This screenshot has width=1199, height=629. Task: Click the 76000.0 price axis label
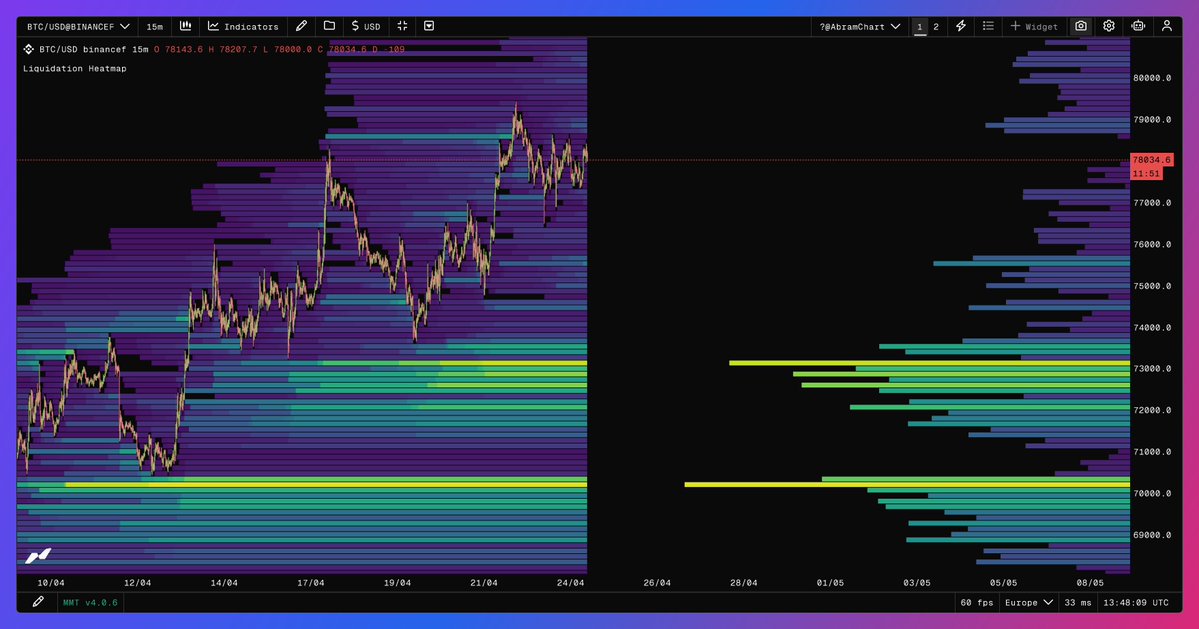coord(1152,245)
